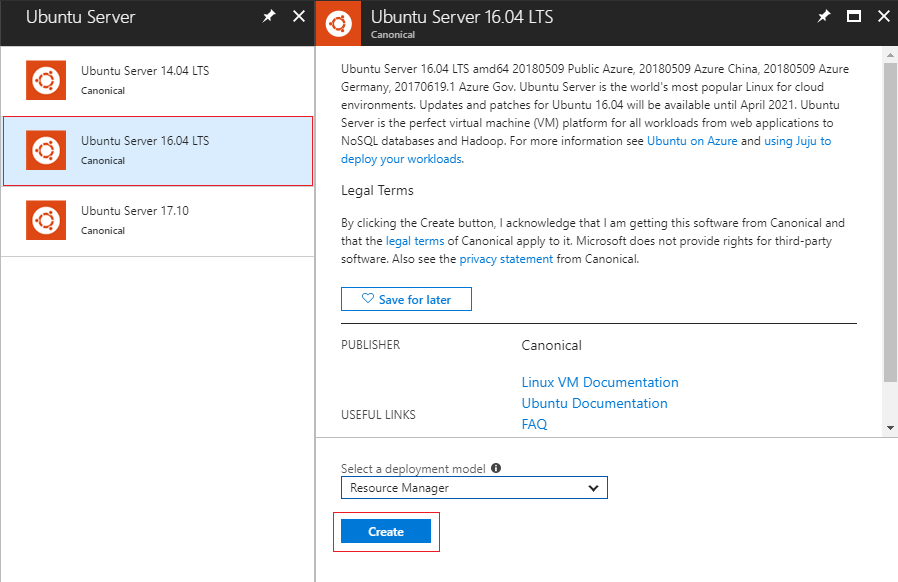
Task: Open the legal terms link
Action: (x=415, y=241)
